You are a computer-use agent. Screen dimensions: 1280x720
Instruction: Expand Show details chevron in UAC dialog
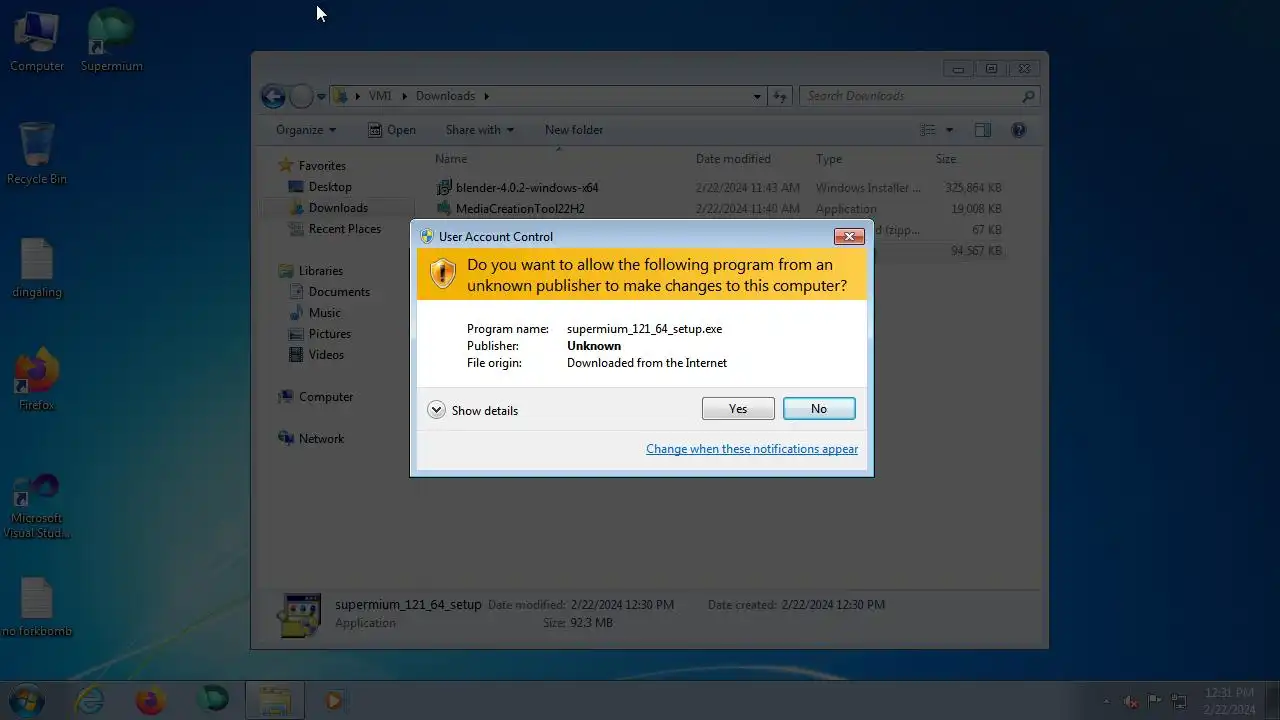(x=436, y=410)
